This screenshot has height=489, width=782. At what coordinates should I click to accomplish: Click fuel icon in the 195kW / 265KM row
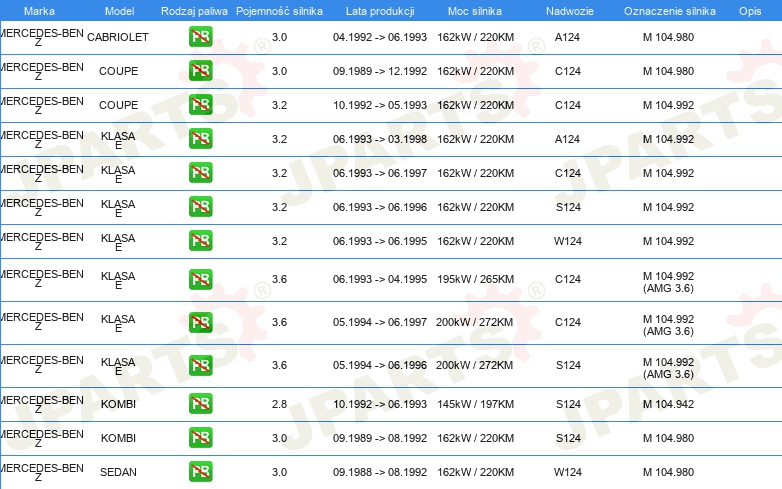(x=200, y=279)
